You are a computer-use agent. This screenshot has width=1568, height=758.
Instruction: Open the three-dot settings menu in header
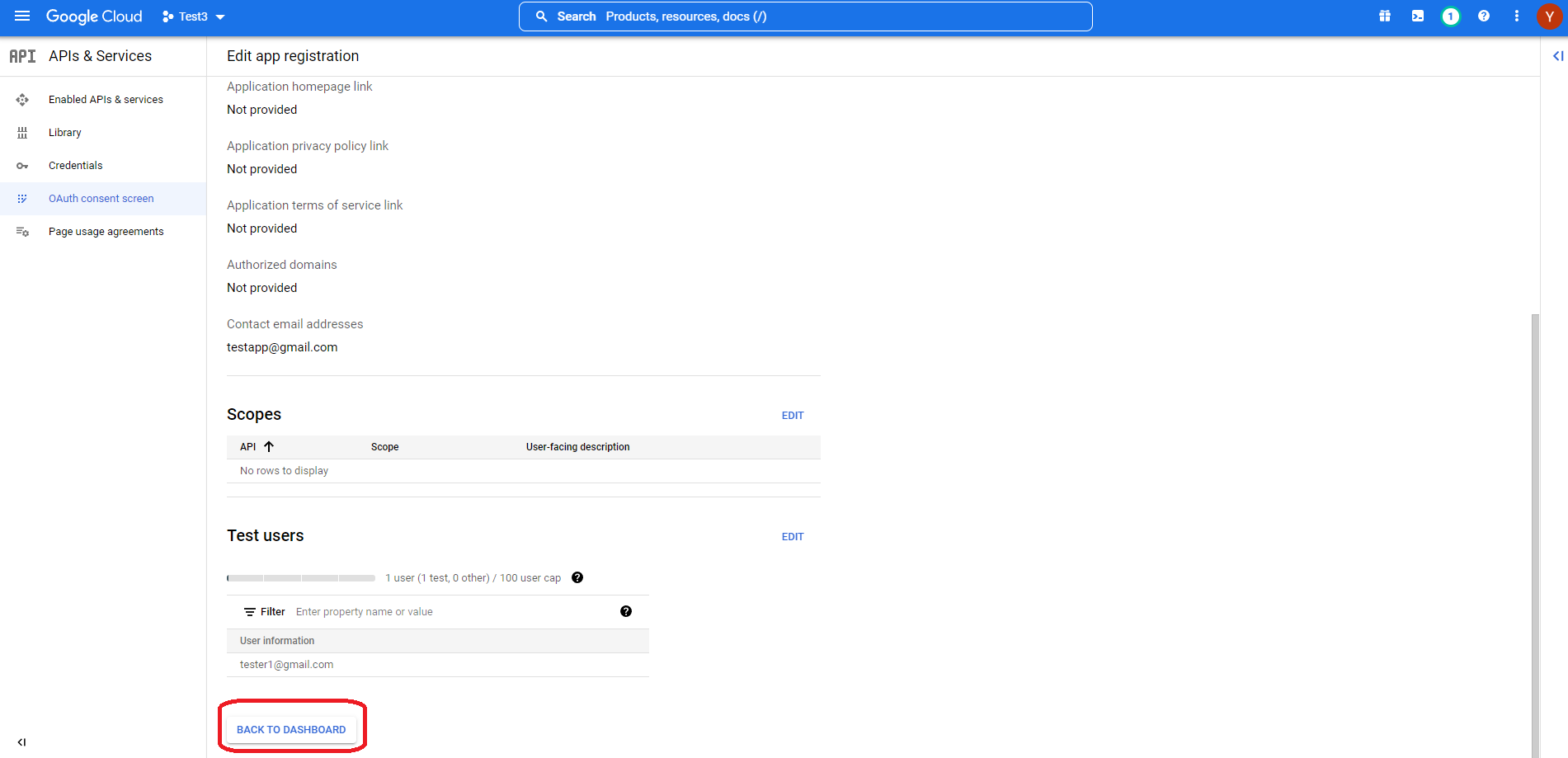coord(1516,16)
